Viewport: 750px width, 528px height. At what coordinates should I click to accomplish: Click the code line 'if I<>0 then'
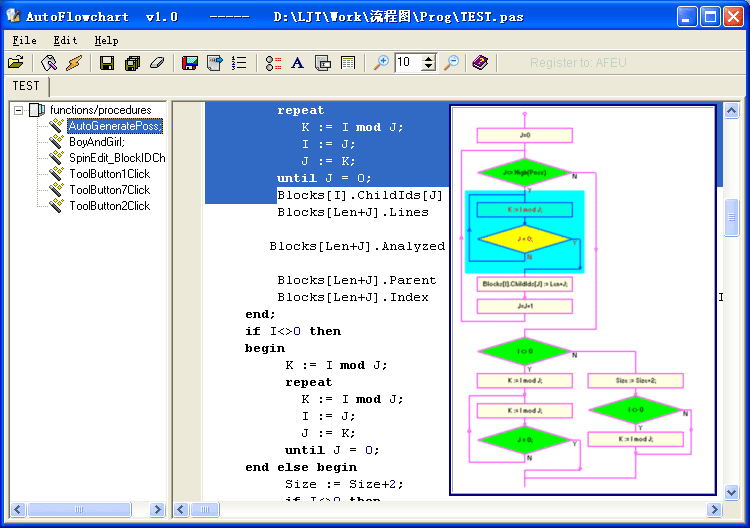[x=293, y=331]
